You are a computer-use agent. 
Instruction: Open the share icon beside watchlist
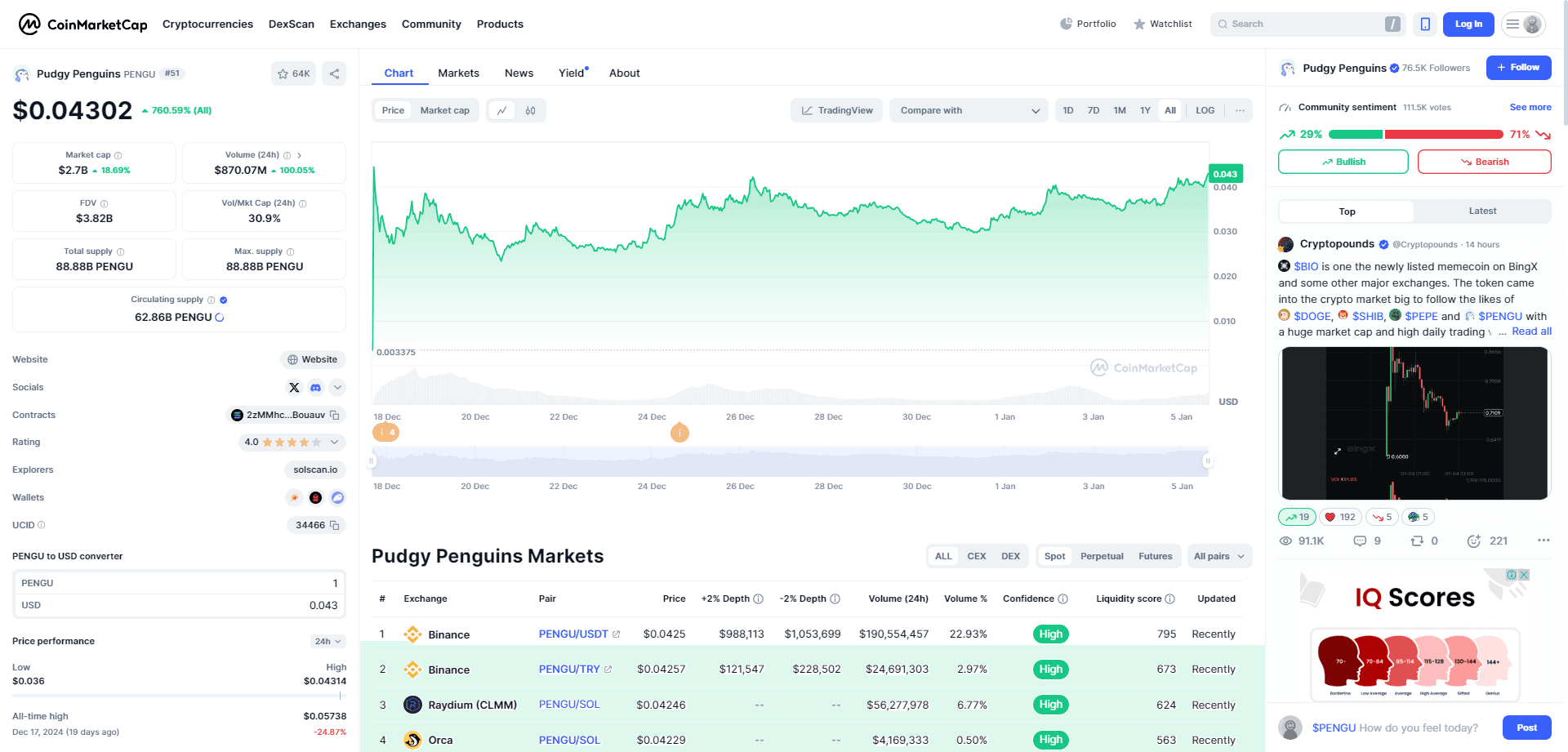(x=334, y=73)
